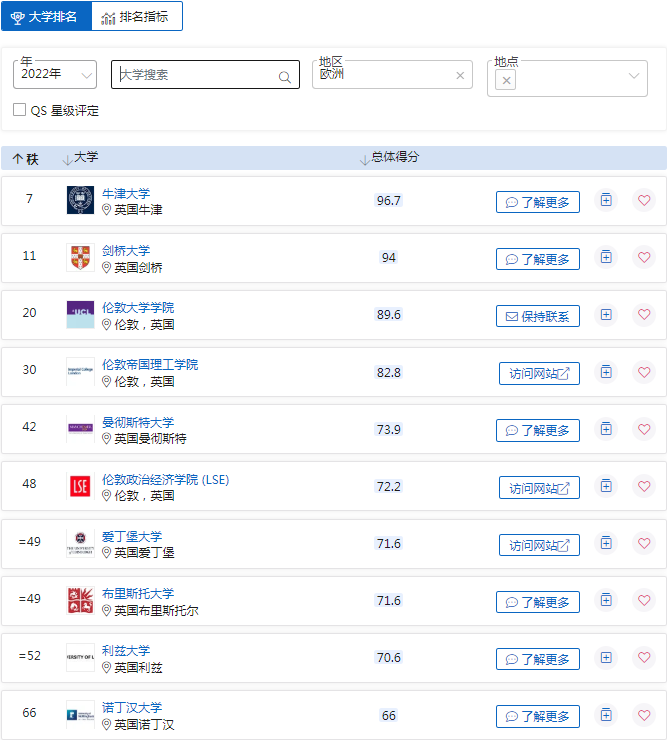Select the 大学排名 tab
Viewport: 667px width, 740px height.
46,17
